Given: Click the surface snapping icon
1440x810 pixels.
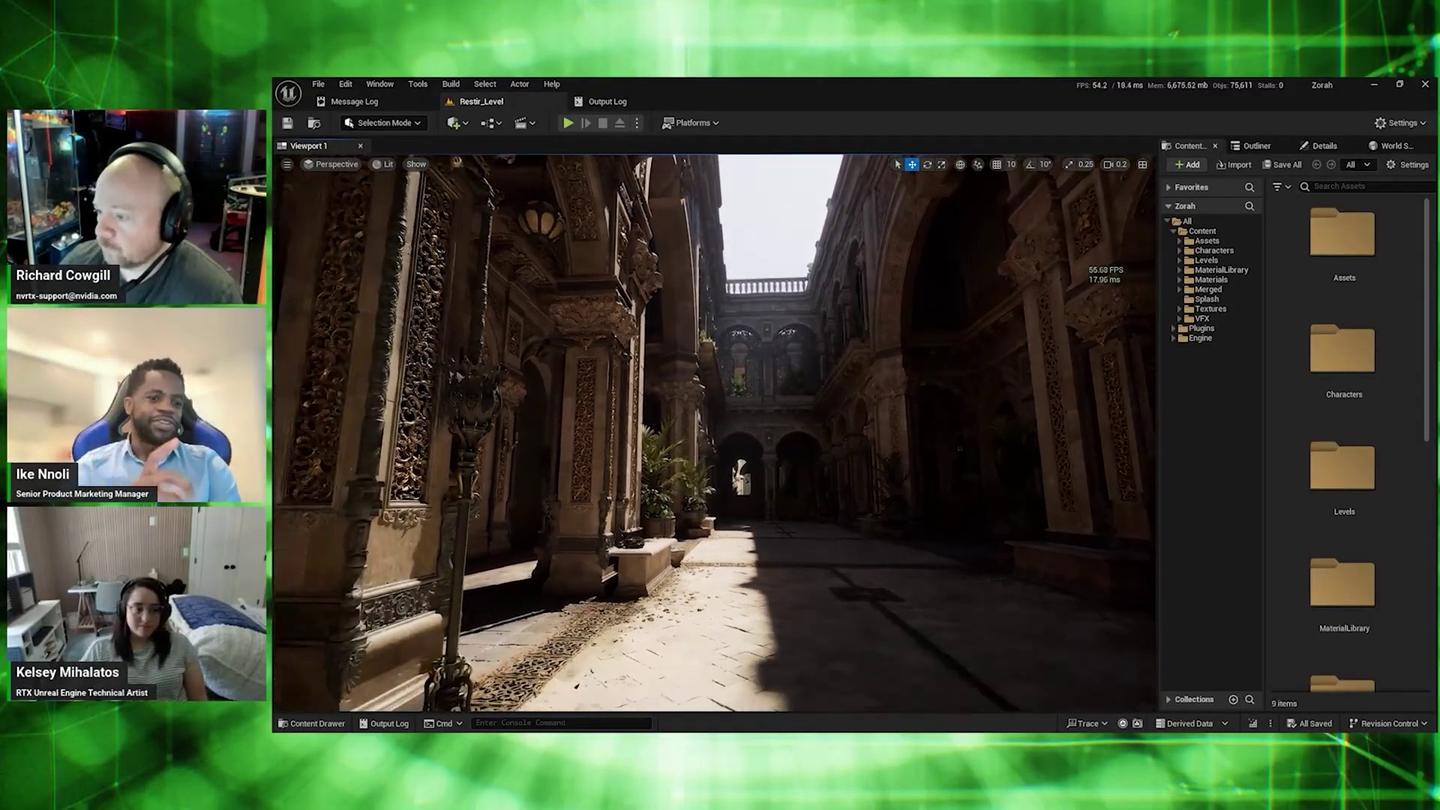Looking at the screenshot, I should [x=978, y=164].
